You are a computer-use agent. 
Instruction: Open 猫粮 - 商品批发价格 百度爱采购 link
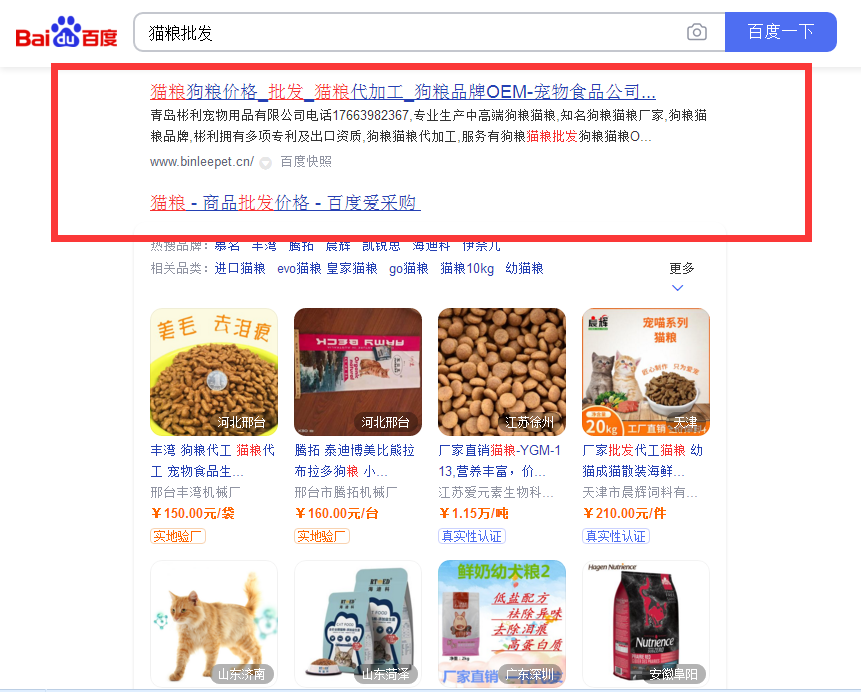(285, 203)
